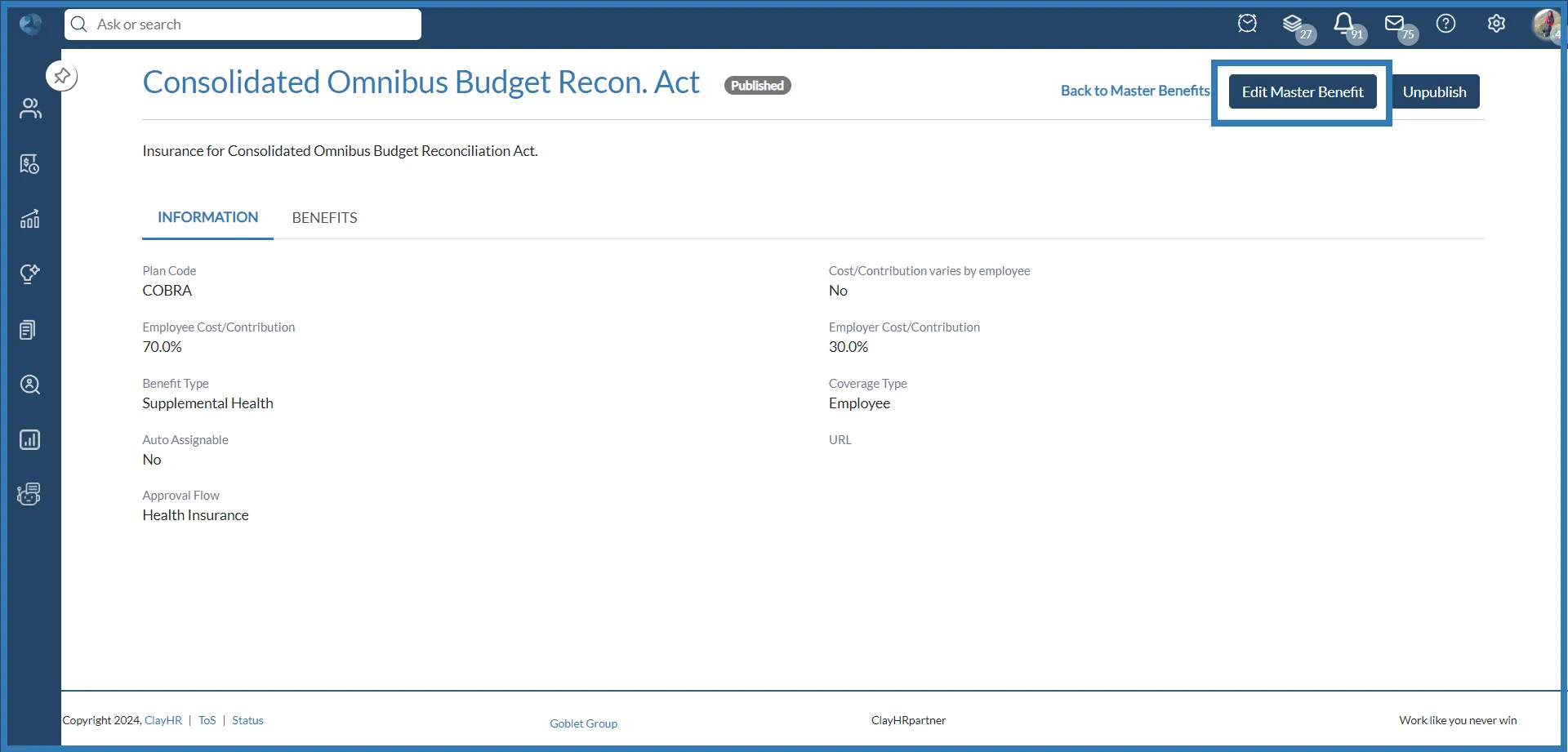Open the people icon in sidebar
The image size is (1568, 752).
(x=30, y=109)
